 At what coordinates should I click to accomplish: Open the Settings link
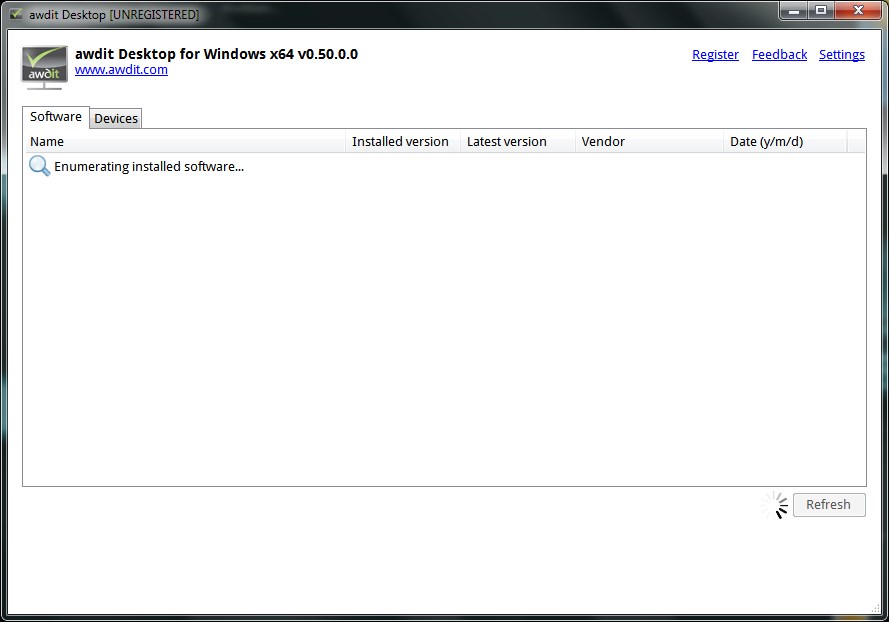(841, 55)
